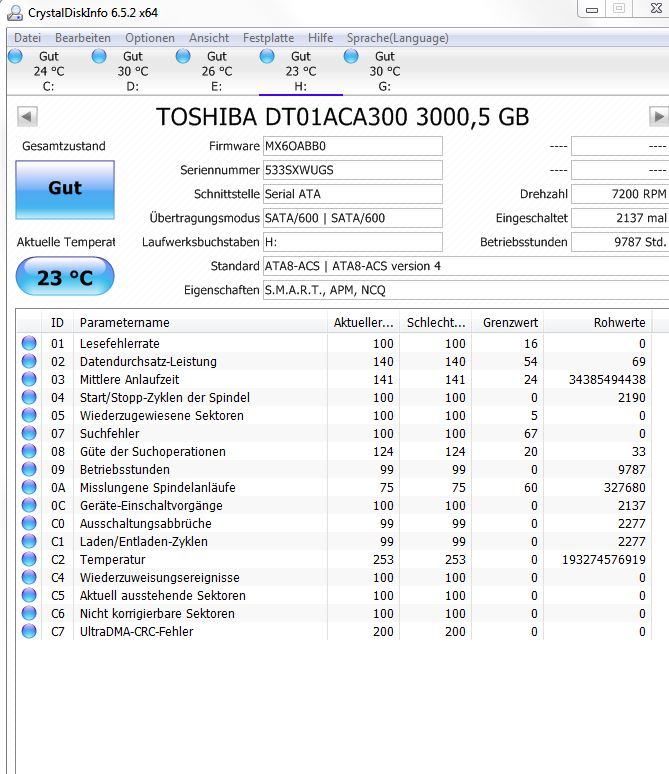Click the Parametername column header
Screen dimensions: 669x774
click(x=200, y=323)
